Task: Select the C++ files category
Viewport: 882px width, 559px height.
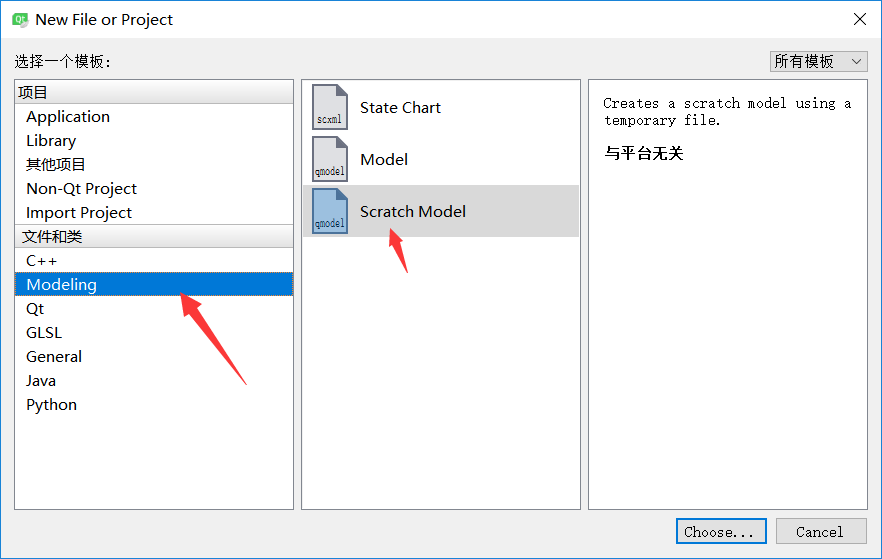Action: 154,260
